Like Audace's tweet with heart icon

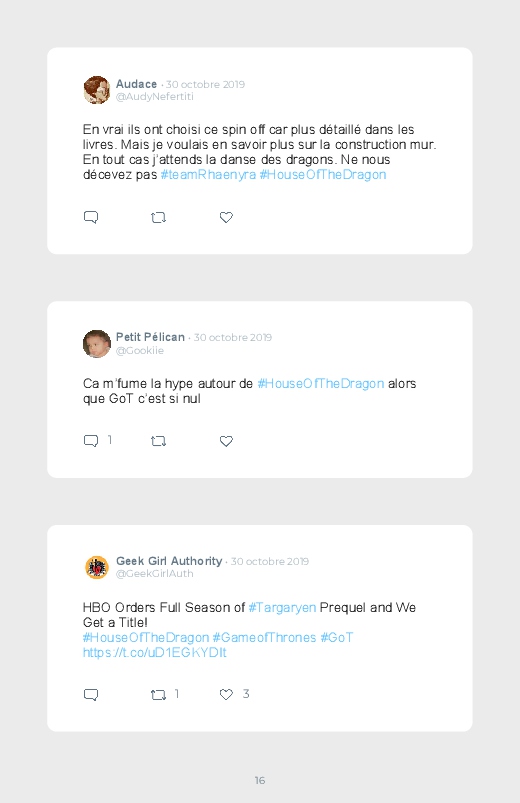[226, 217]
